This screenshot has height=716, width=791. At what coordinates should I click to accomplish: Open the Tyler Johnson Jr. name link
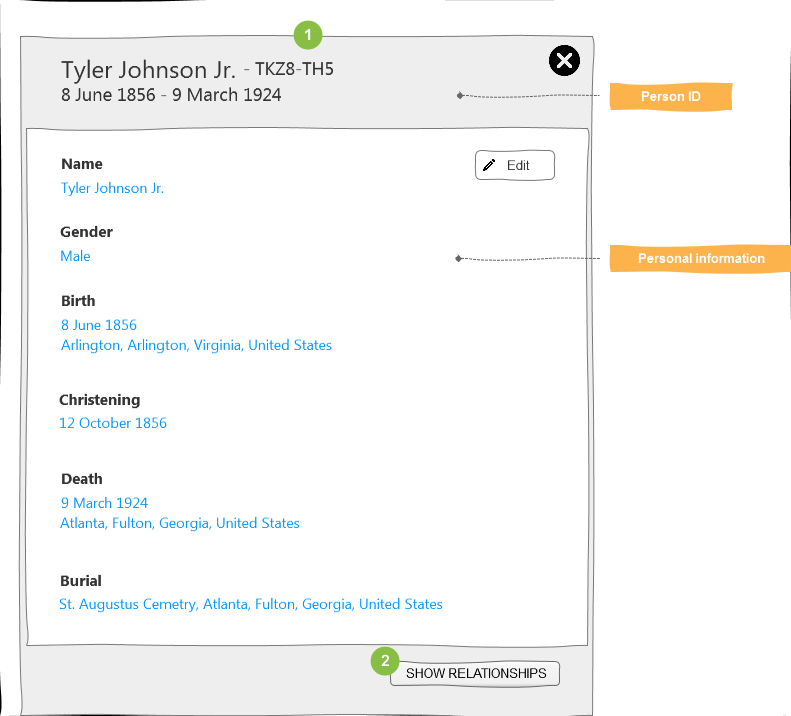[112, 188]
